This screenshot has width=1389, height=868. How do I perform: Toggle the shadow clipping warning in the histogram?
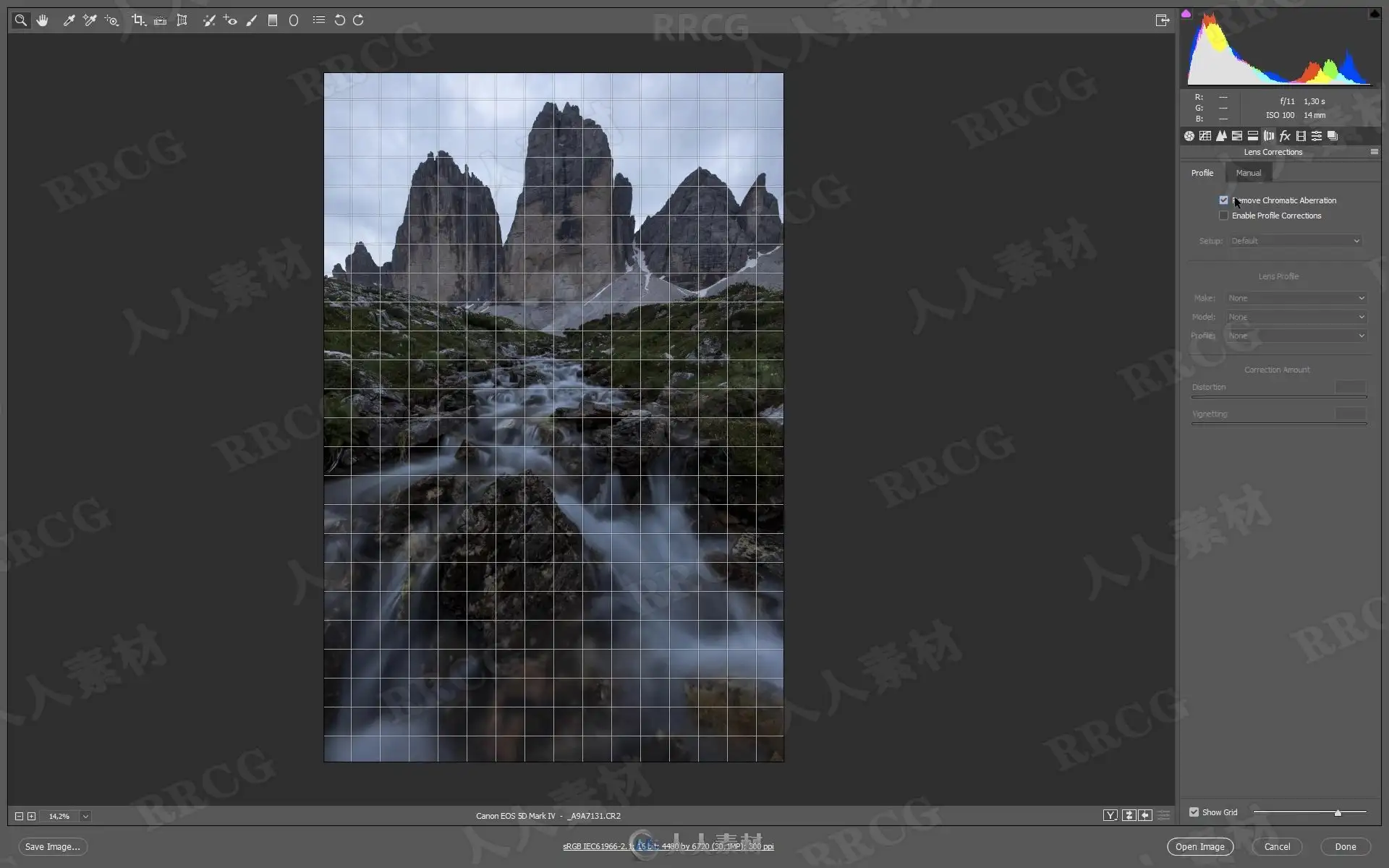click(1186, 14)
